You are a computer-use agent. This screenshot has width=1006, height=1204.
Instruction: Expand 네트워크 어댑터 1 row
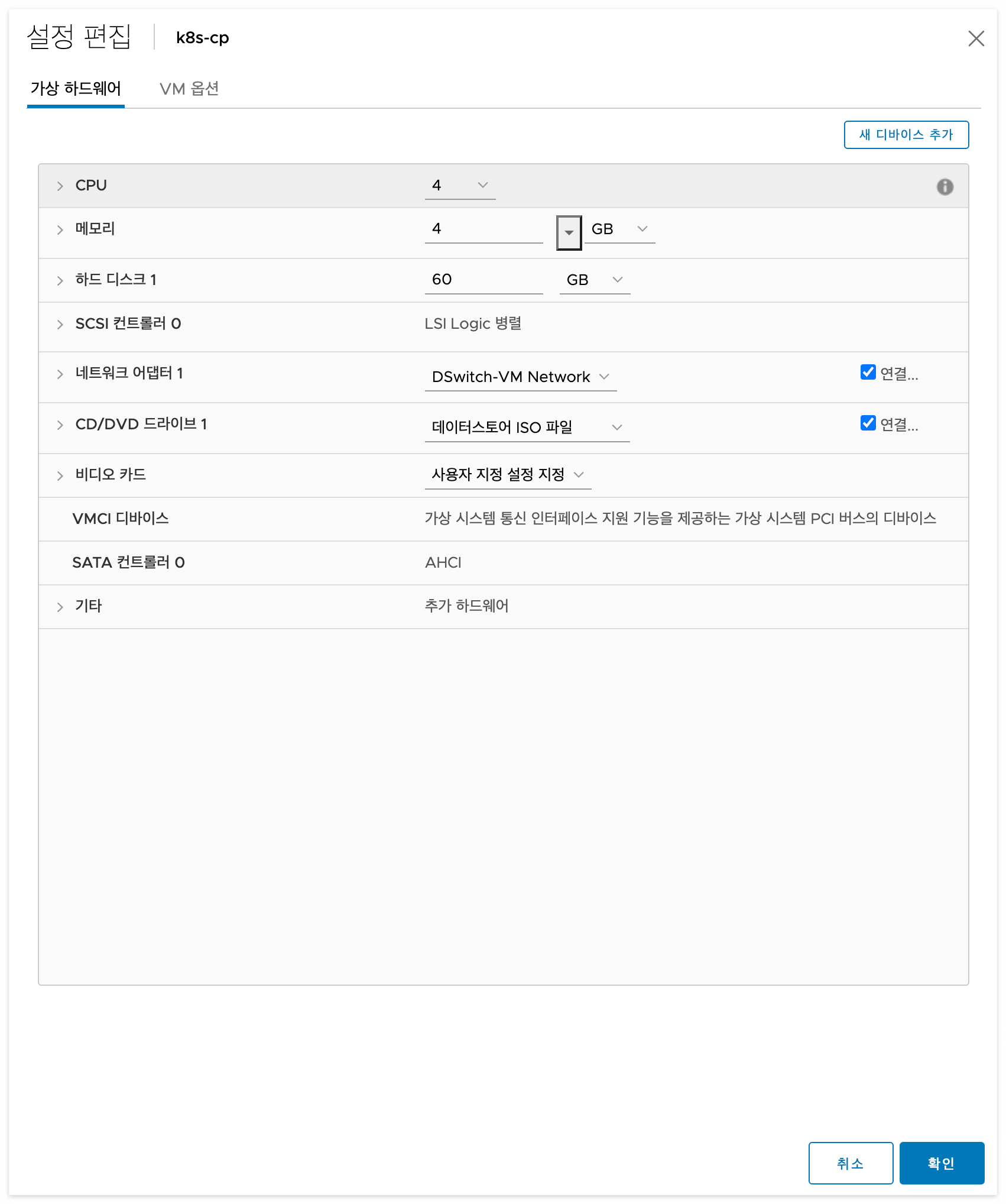(x=60, y=374)
